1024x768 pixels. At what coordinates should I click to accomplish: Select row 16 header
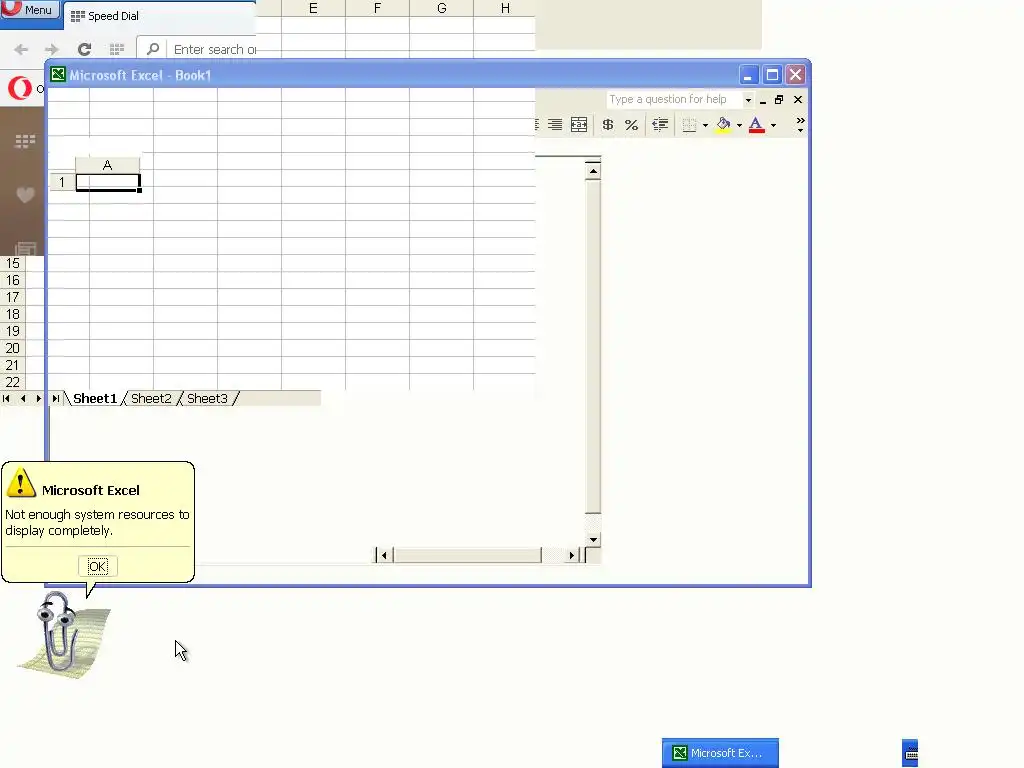(x=13, y=281)
